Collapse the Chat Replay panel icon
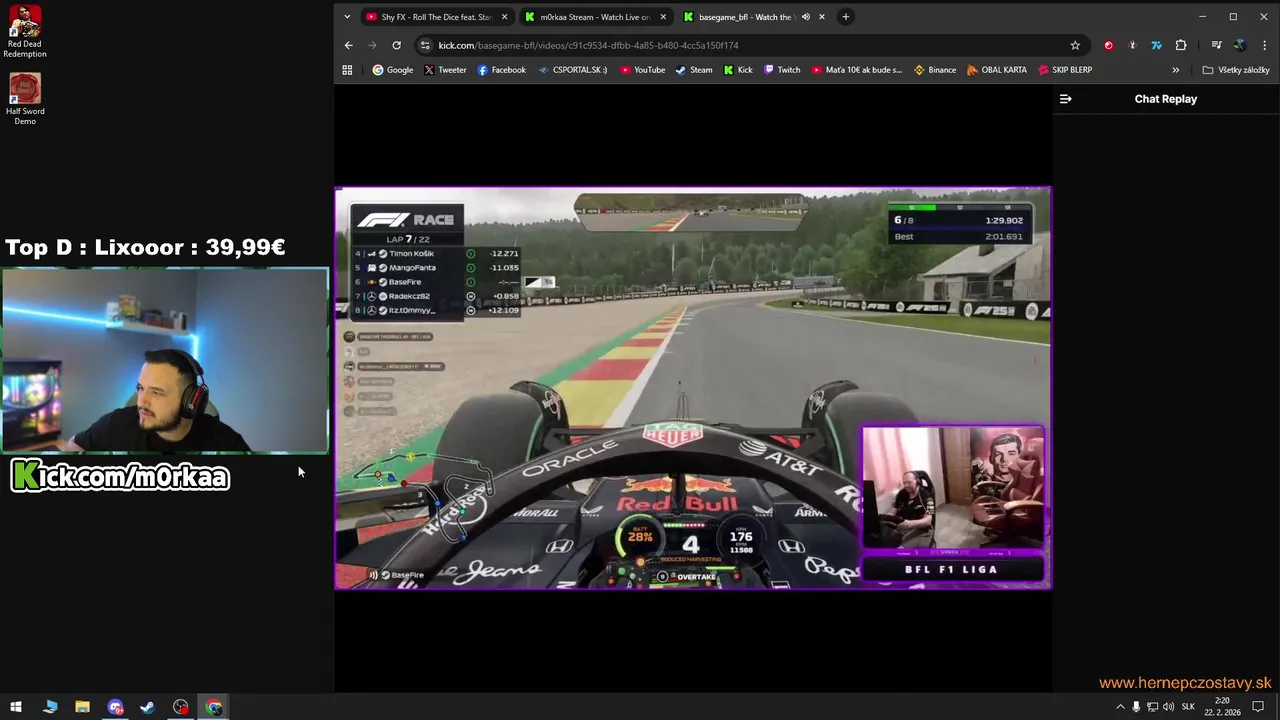 click(x=1065, y=99)
